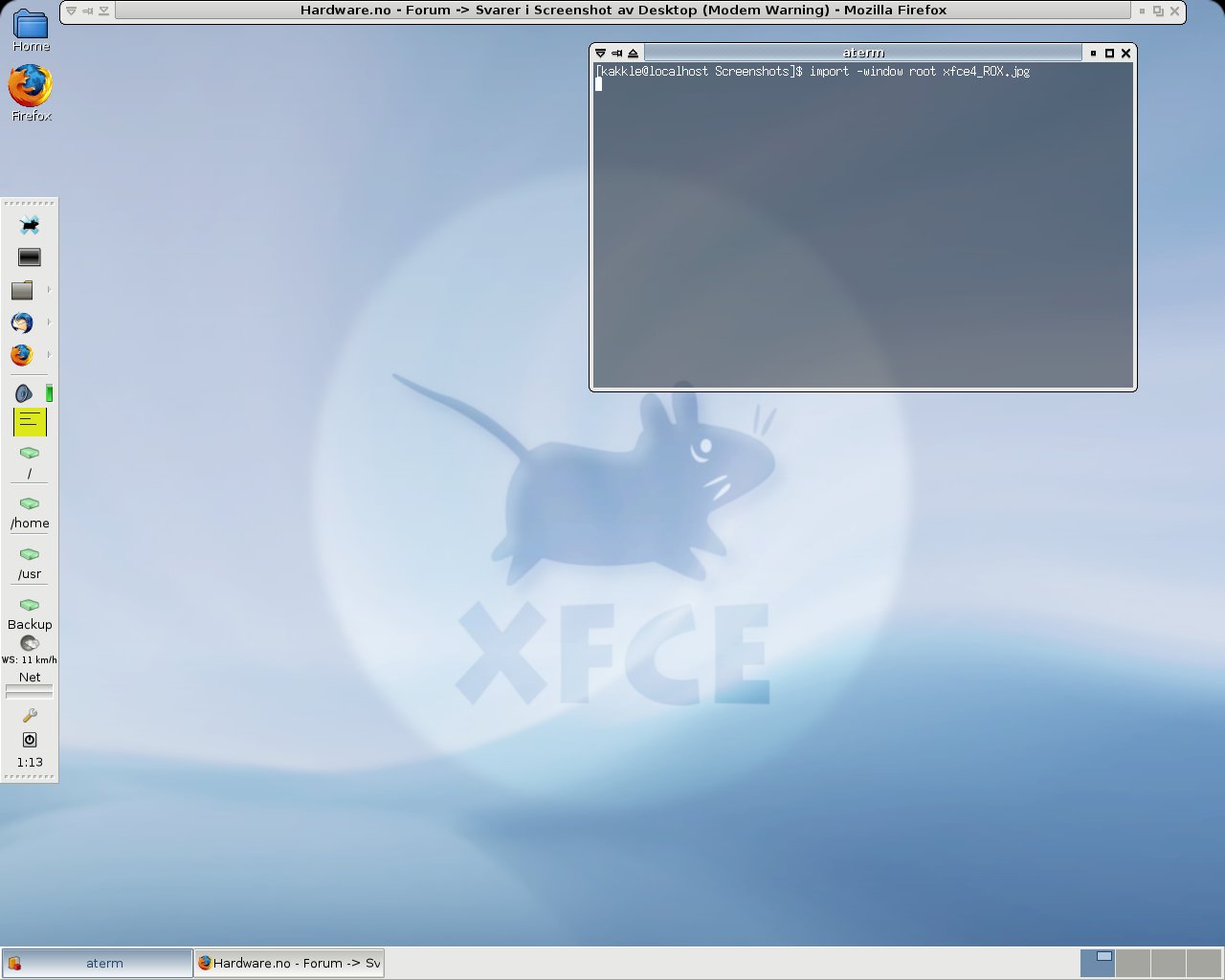This screenshot has height=980, width=1225.
Task: Click the Net load monitor bar
Action: pyautogui.click(x=30, y=691)
